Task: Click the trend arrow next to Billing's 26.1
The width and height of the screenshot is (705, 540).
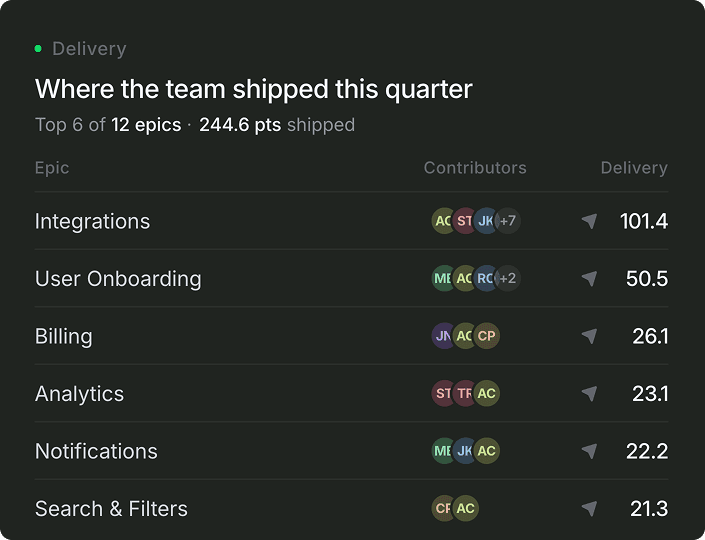Action: coord(589,336)
